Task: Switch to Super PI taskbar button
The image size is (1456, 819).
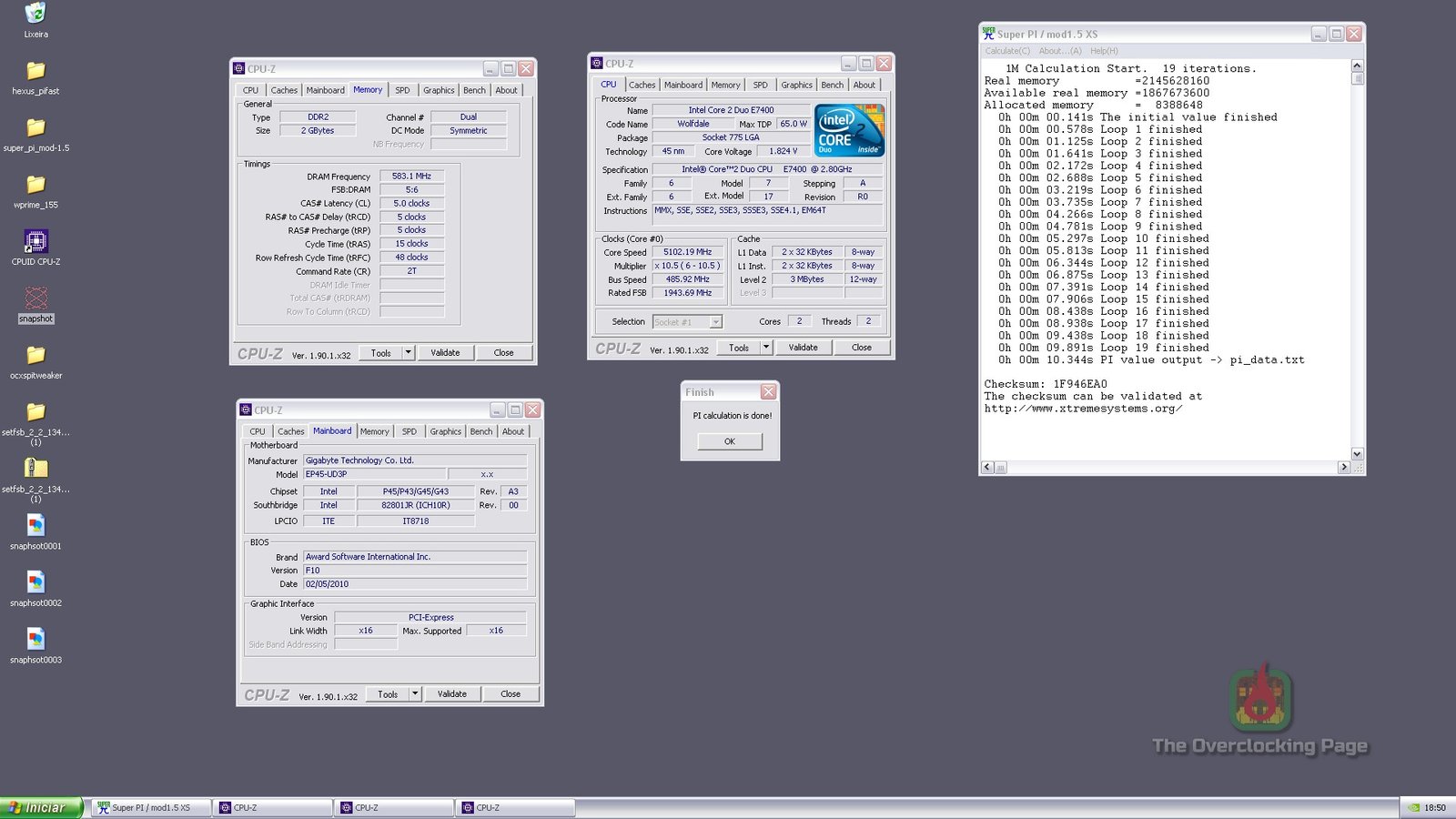Action: tap(150, 807)
